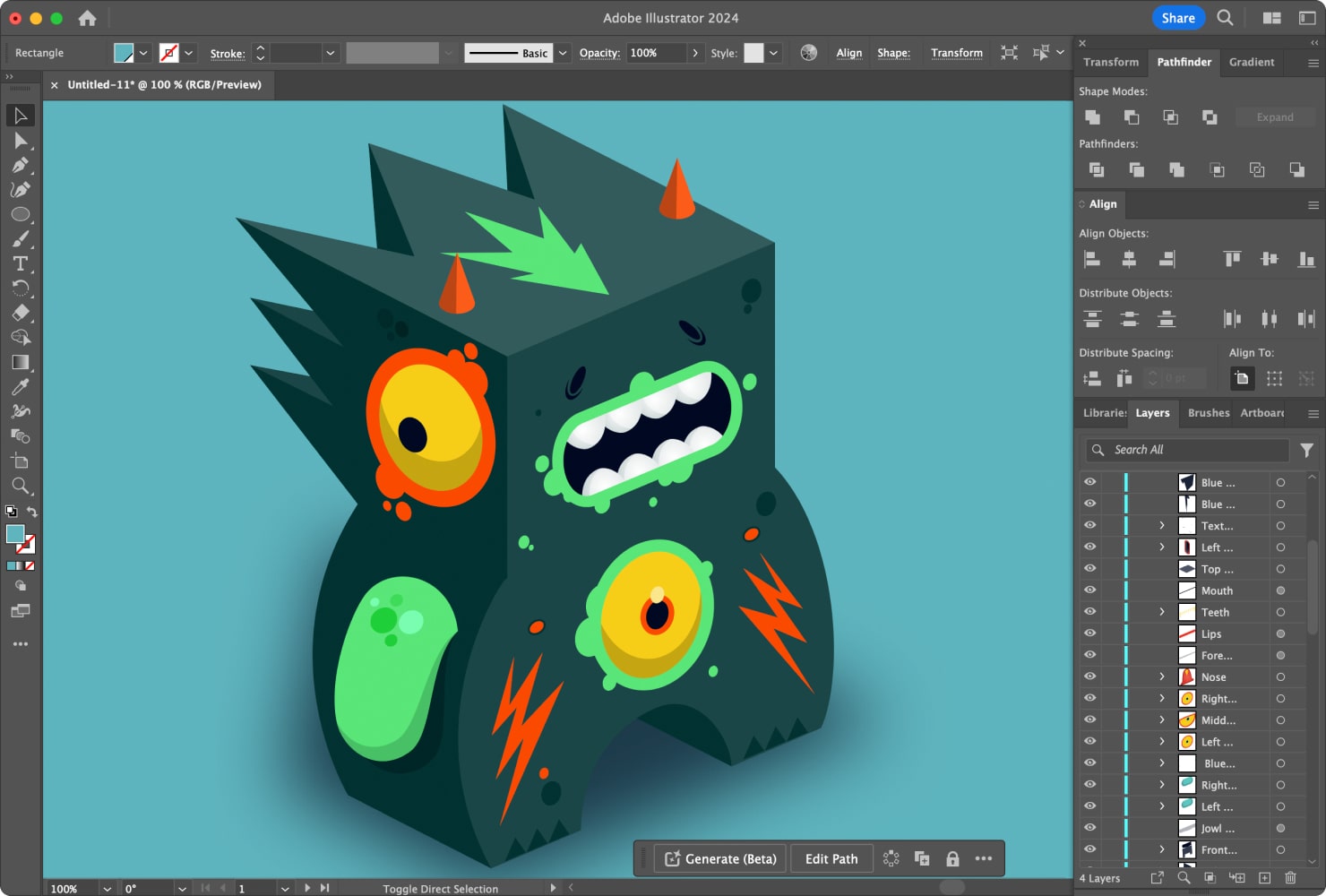The image size is (1326, 896).
Task: Select the Artboard tool
Action: coord(21,461)
